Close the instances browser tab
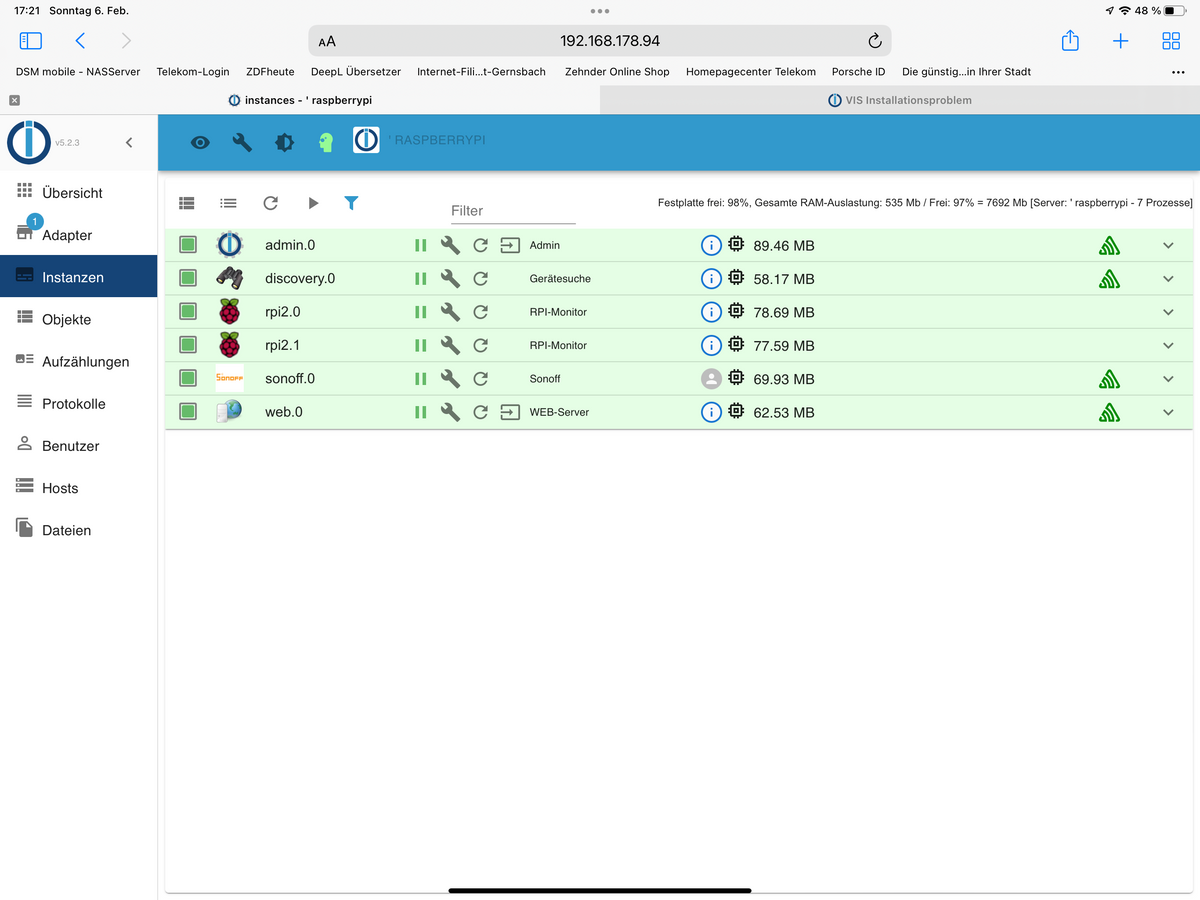The width and height of the screenshot is (1200, 900). point(14,100)
